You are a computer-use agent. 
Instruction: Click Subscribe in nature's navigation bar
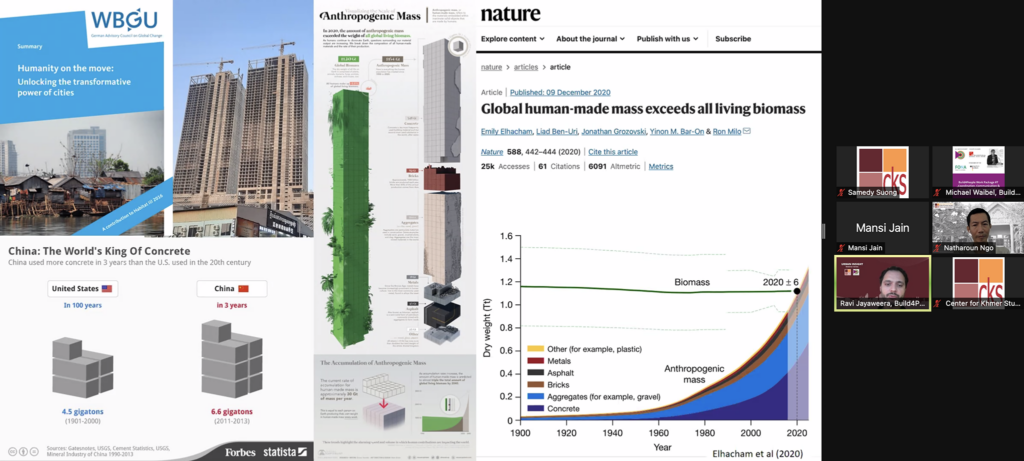click(x=733, y=39)
